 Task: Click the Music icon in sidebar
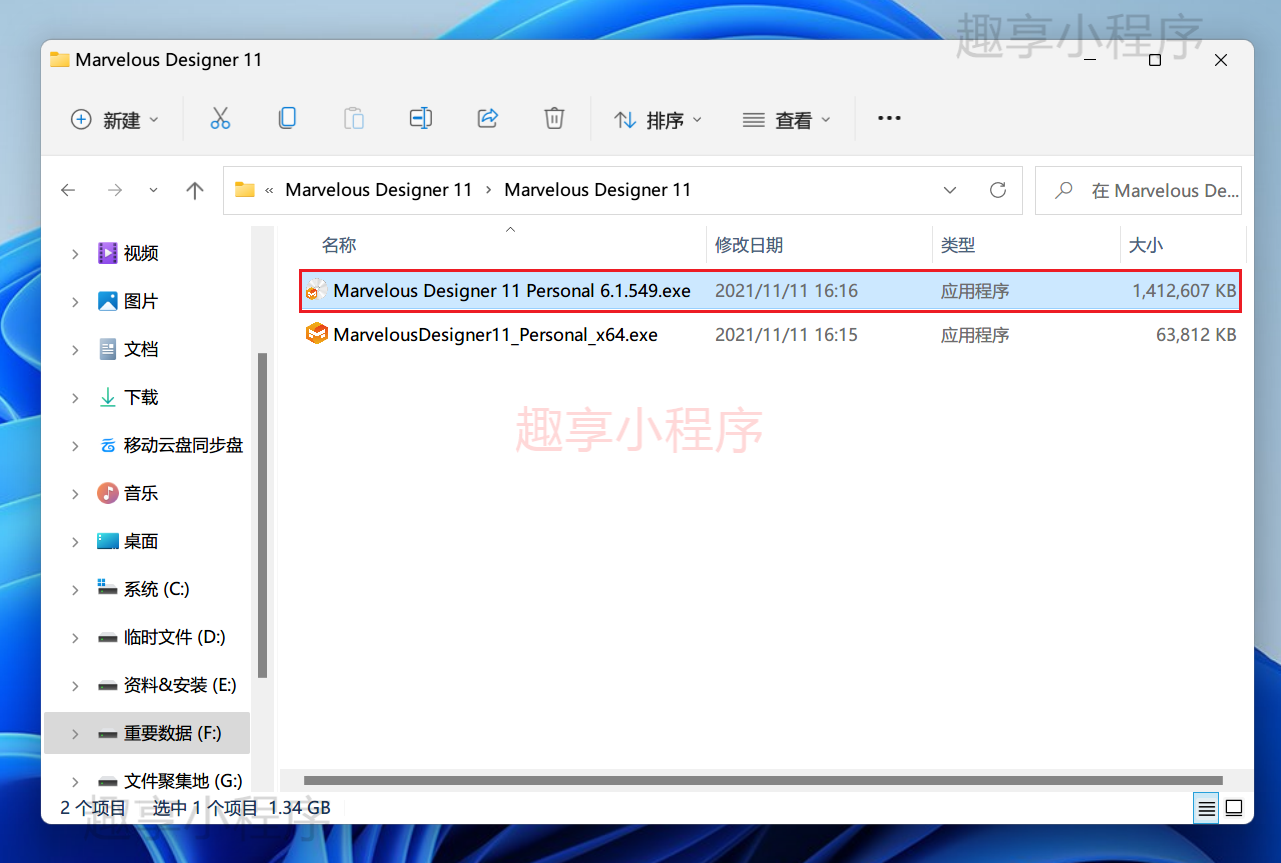coord(108,493)
